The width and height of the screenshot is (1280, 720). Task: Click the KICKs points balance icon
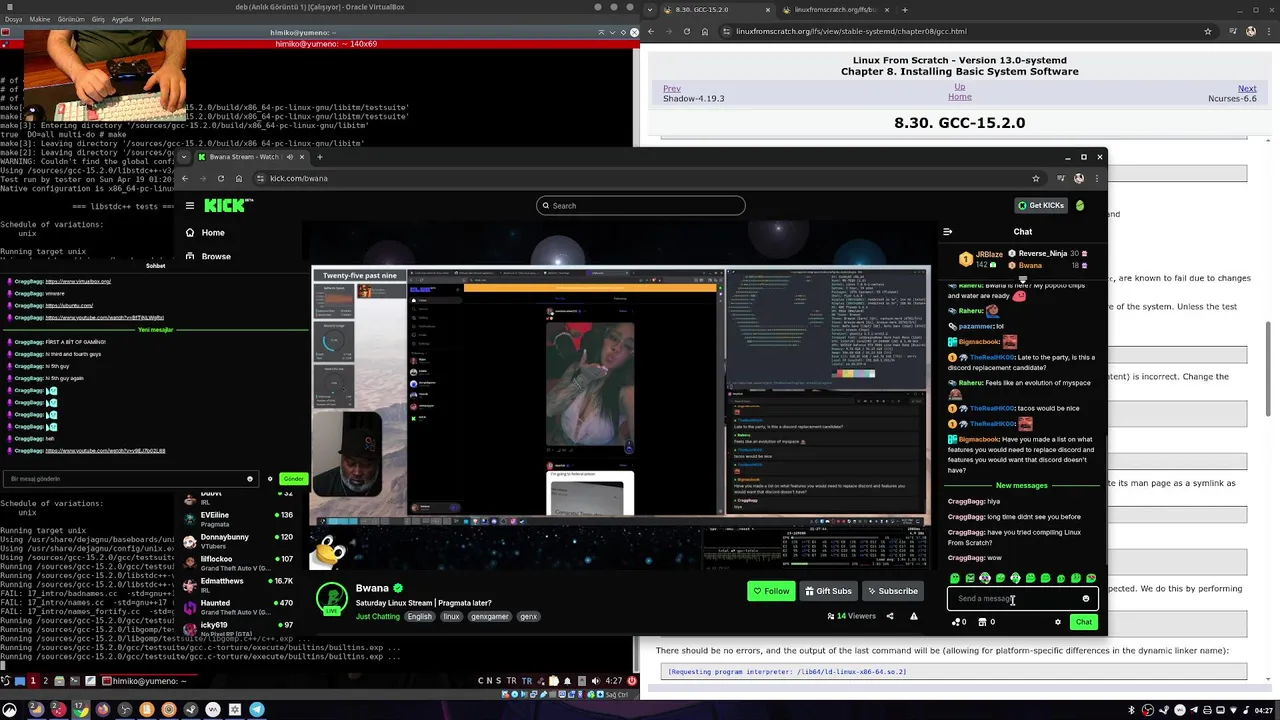click(x=959, y=622)
